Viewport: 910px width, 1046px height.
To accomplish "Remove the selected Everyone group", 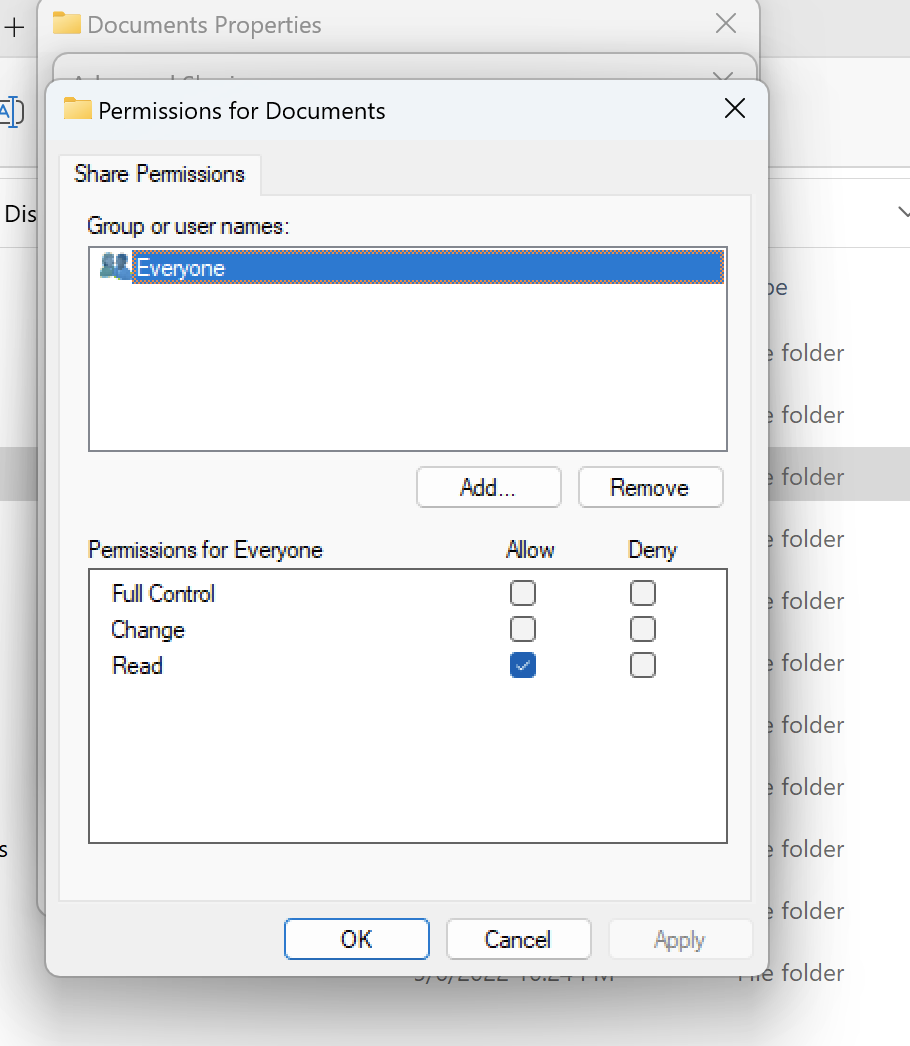I will pos(650,487).
